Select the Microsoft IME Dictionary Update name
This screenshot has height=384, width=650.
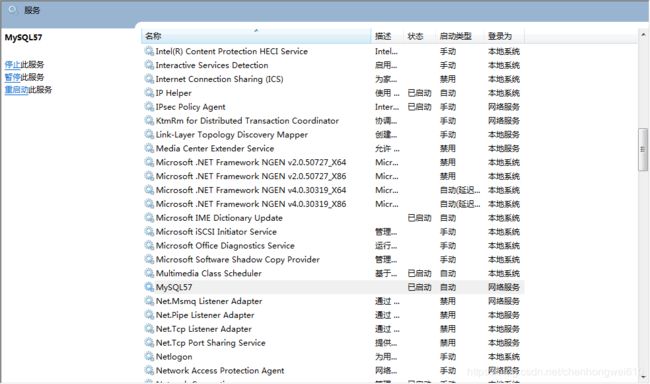(219, 218)
